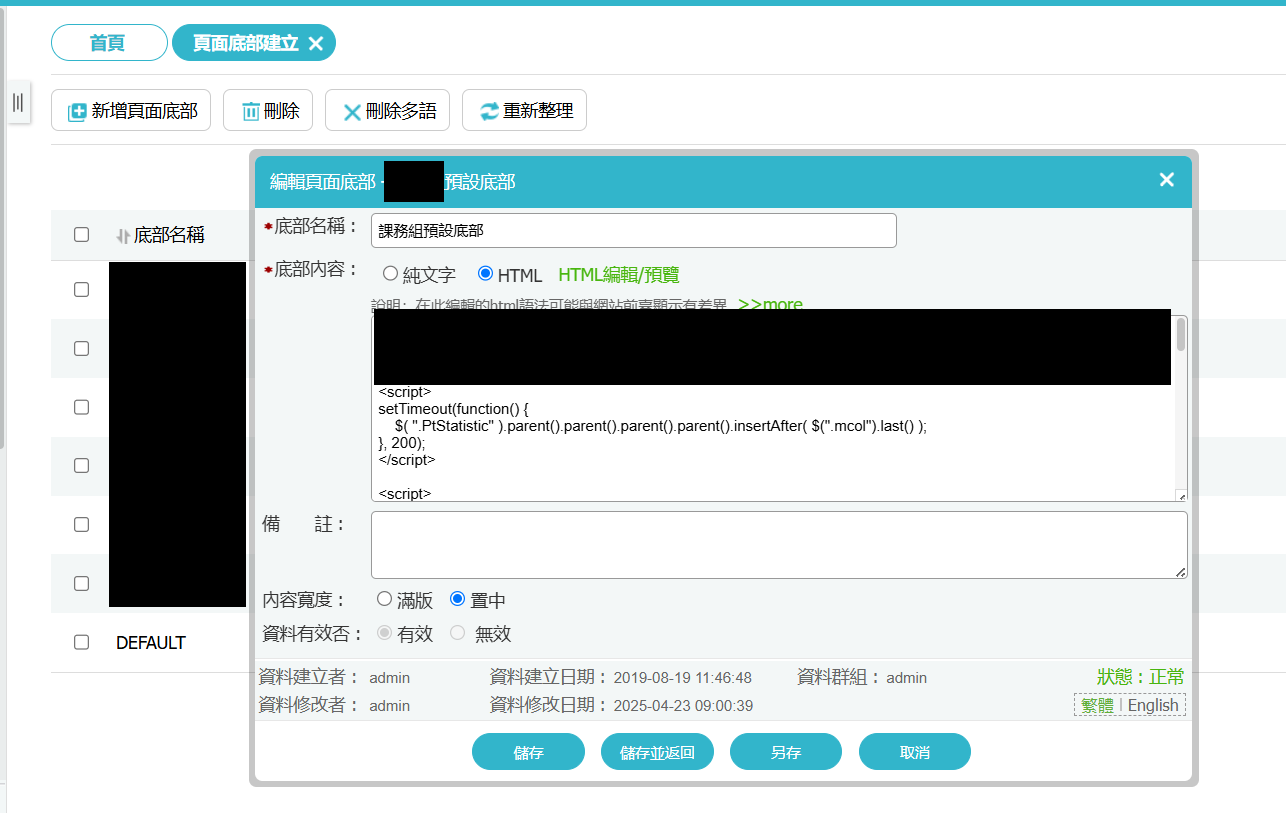1286x813 pixels.
Task: Click the 備註 remarks textarea
Action: click(x=779, y=545)
